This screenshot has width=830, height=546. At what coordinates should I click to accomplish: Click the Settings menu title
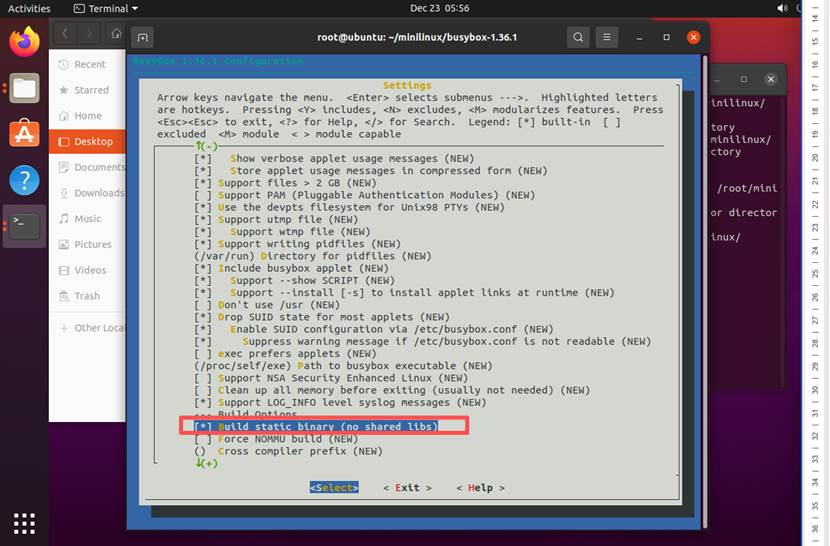(x=407, y=85)
